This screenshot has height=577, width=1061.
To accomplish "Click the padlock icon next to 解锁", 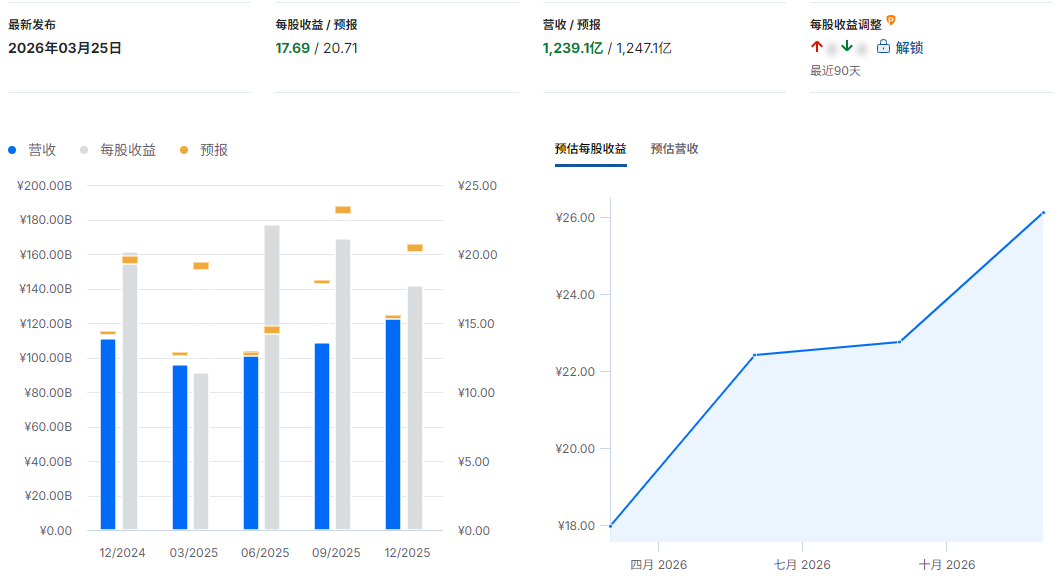I will [x=884, y=46].
